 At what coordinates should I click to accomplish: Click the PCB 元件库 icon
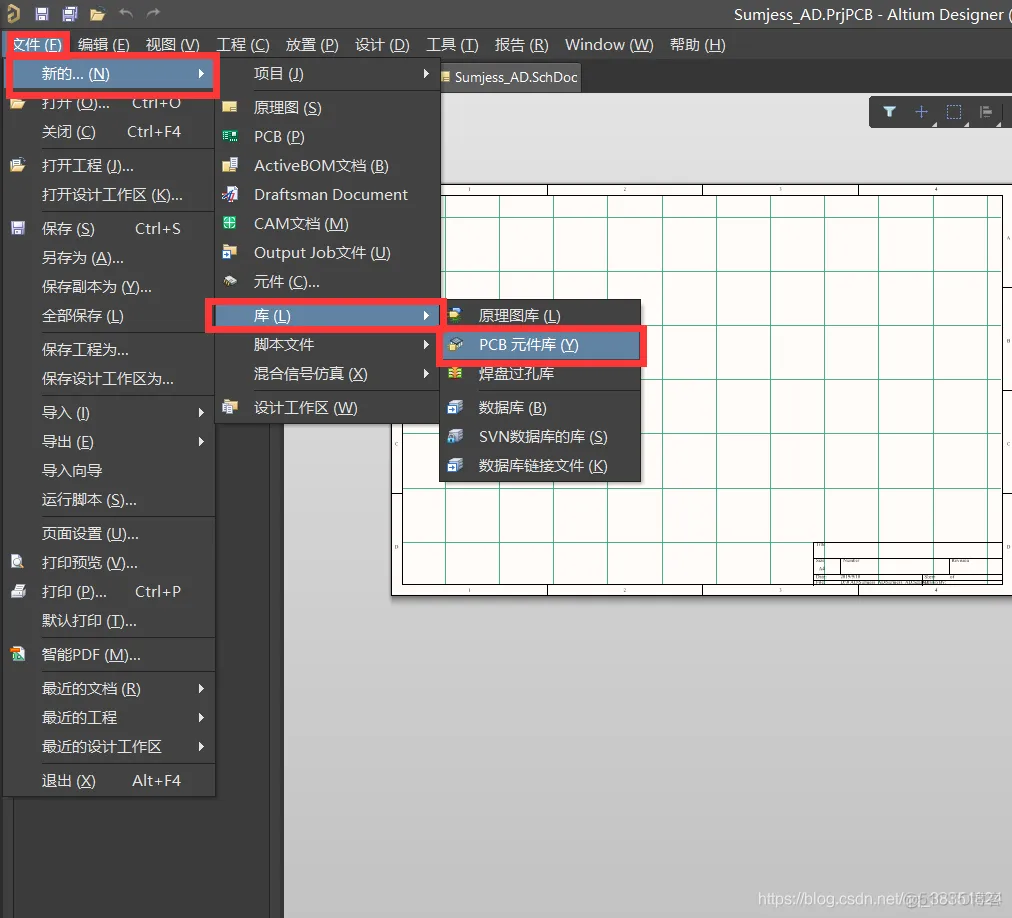tap(455, 344)
